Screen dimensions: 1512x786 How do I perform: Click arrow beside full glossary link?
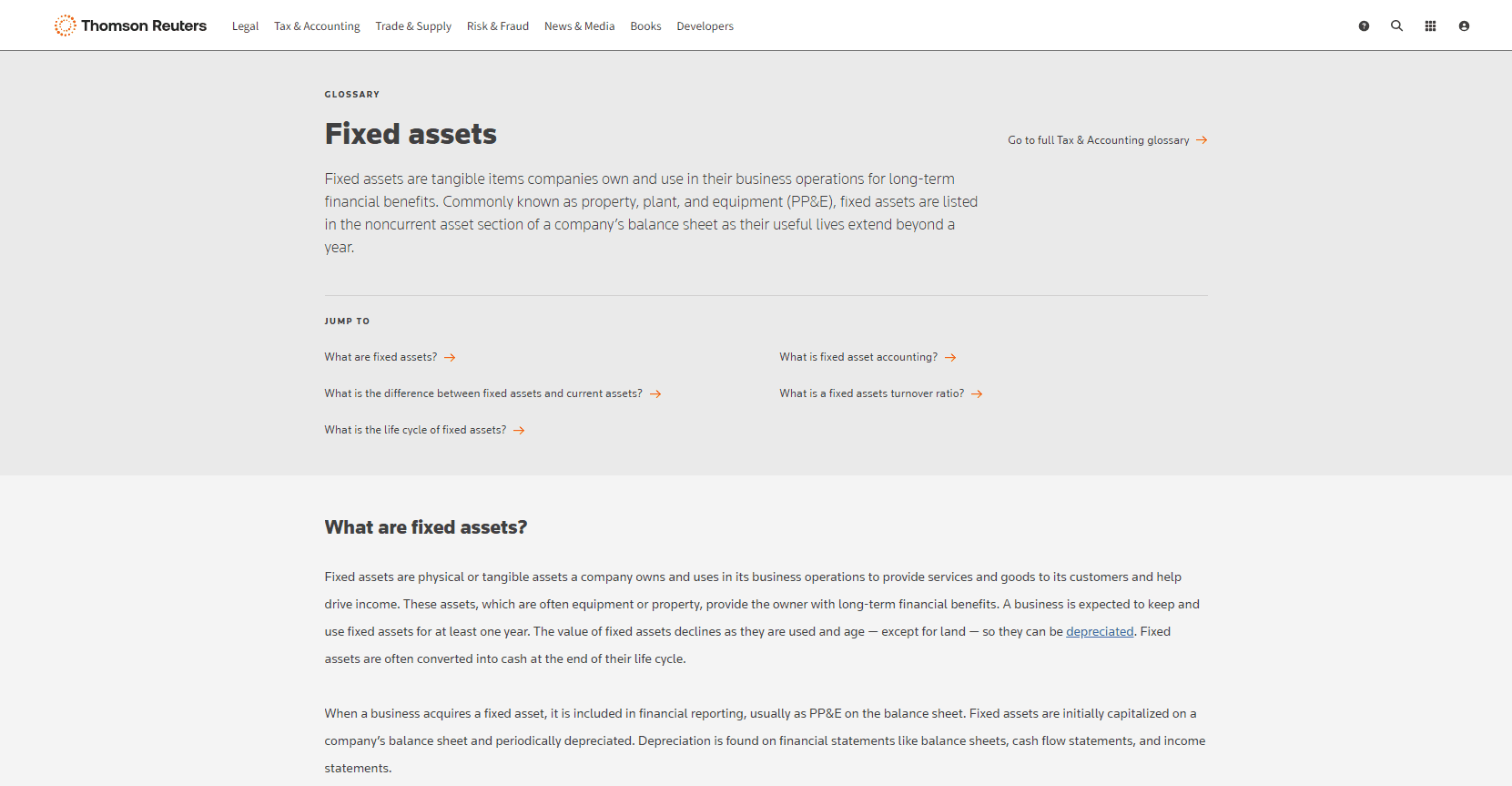(1202, 140)
